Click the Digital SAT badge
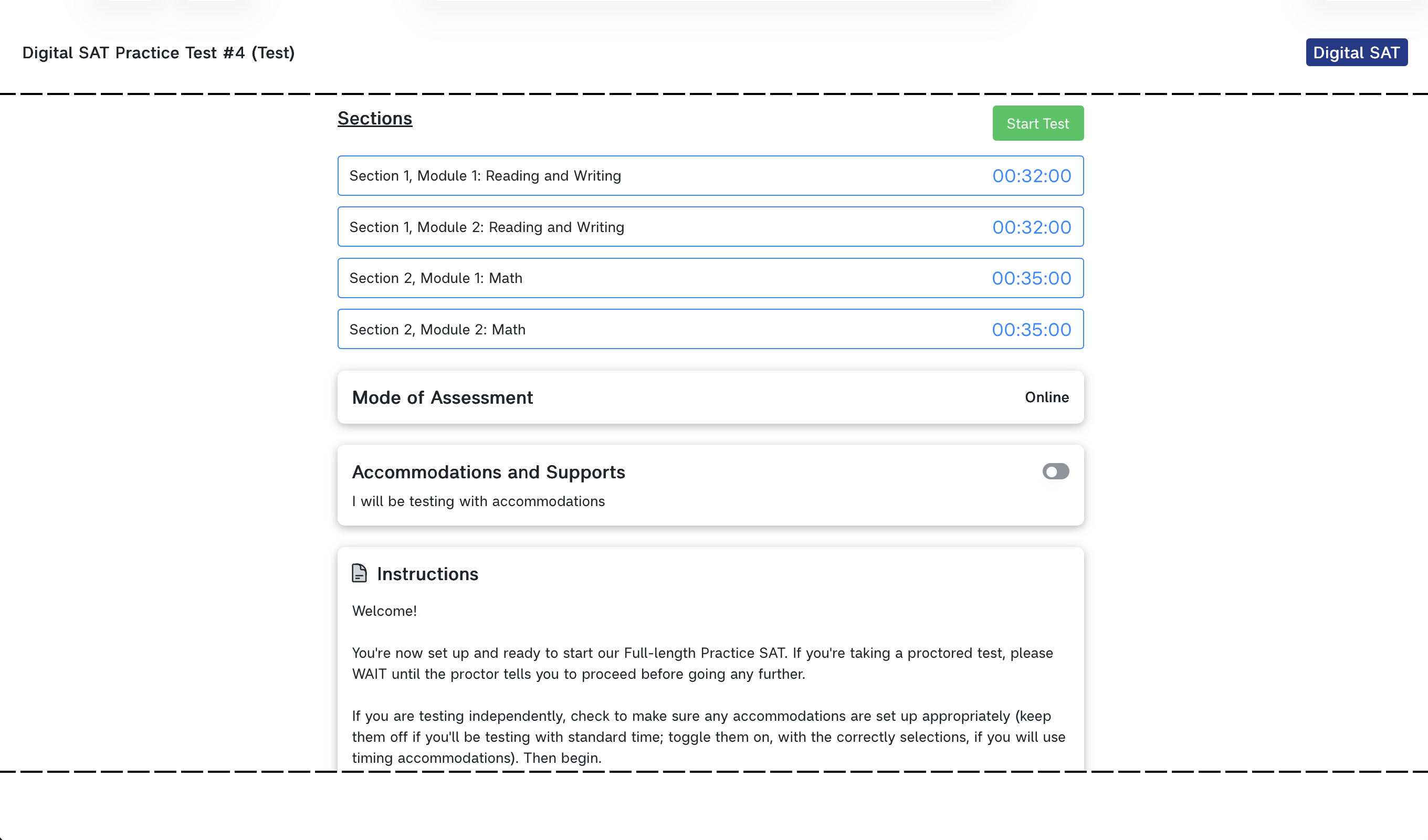This screenshot has height=840, width=1428. 1356,52
